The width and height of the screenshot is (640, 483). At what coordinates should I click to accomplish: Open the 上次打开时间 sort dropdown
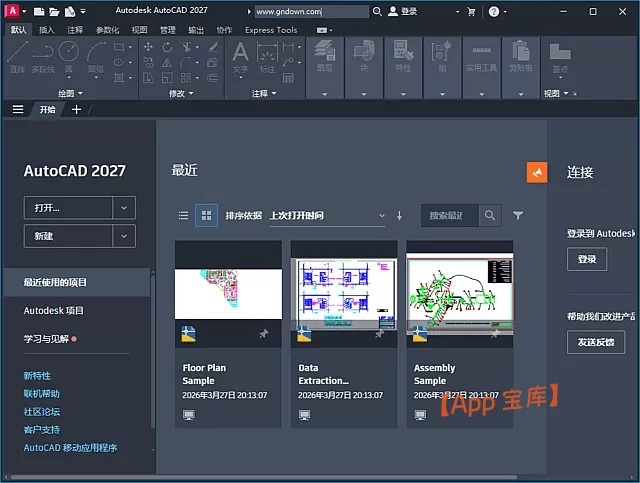pos(327,216)
